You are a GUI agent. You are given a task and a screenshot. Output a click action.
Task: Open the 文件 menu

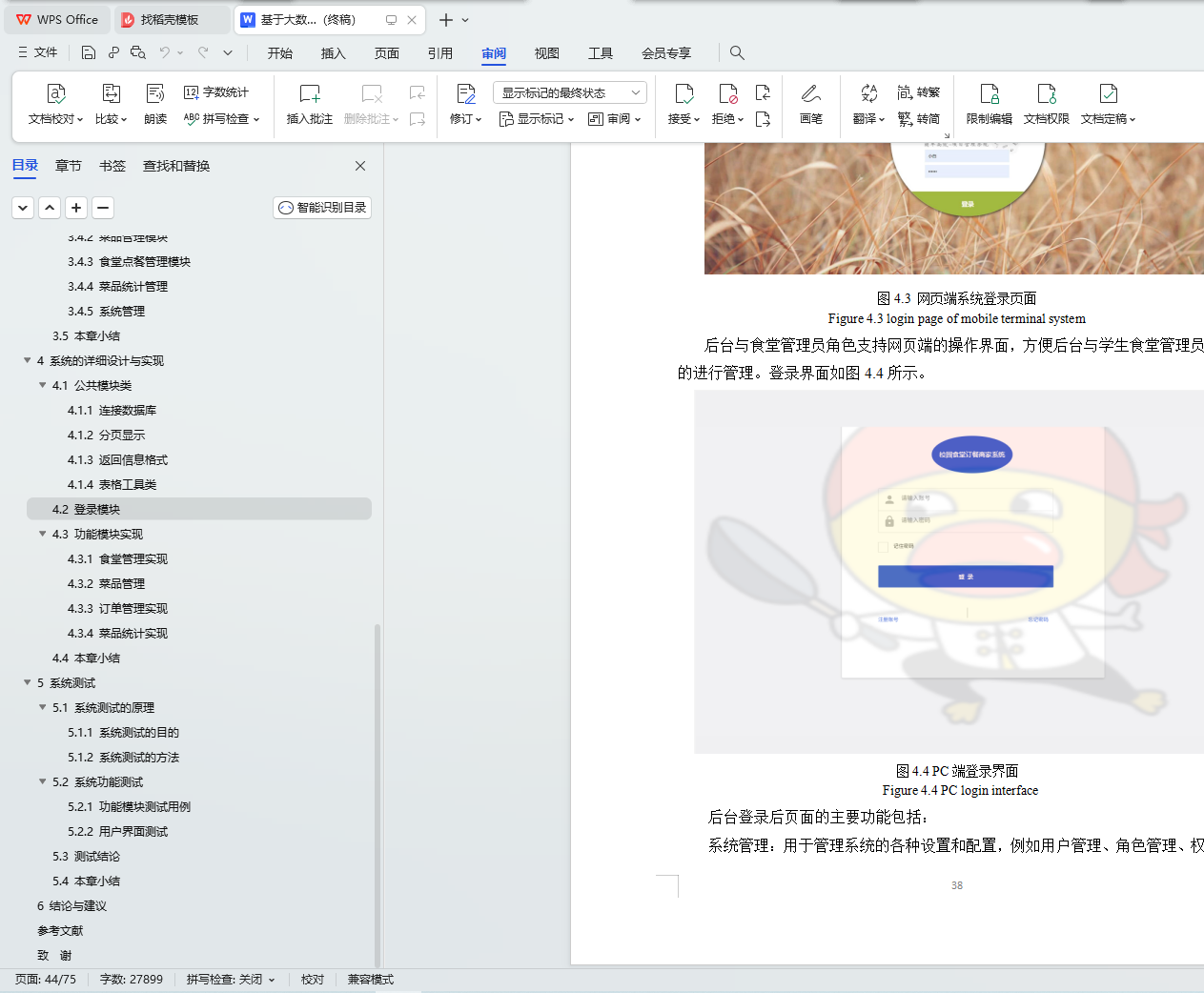(x=37, y=52)
